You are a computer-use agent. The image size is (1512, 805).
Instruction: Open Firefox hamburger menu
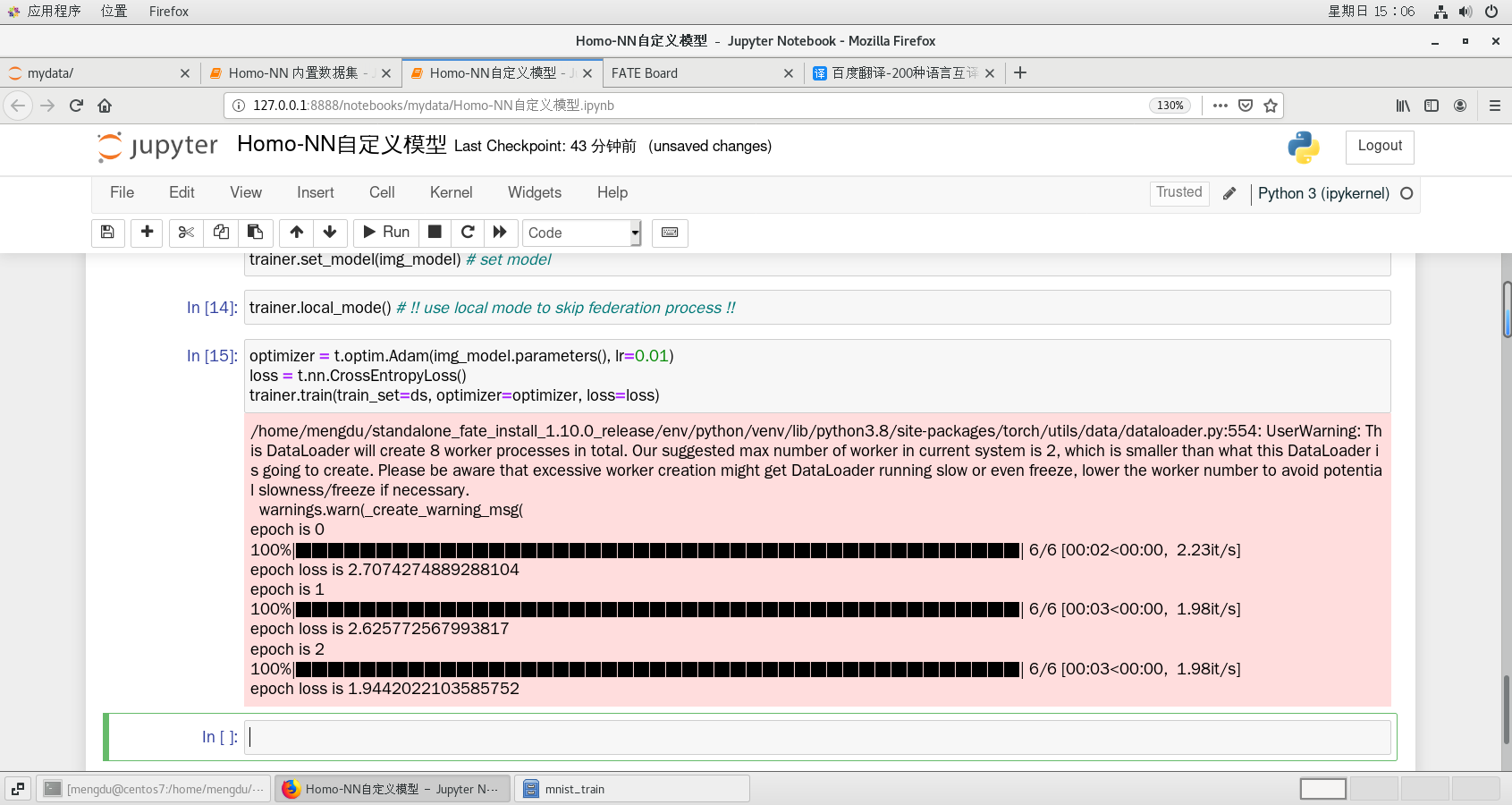(1495, 106)
